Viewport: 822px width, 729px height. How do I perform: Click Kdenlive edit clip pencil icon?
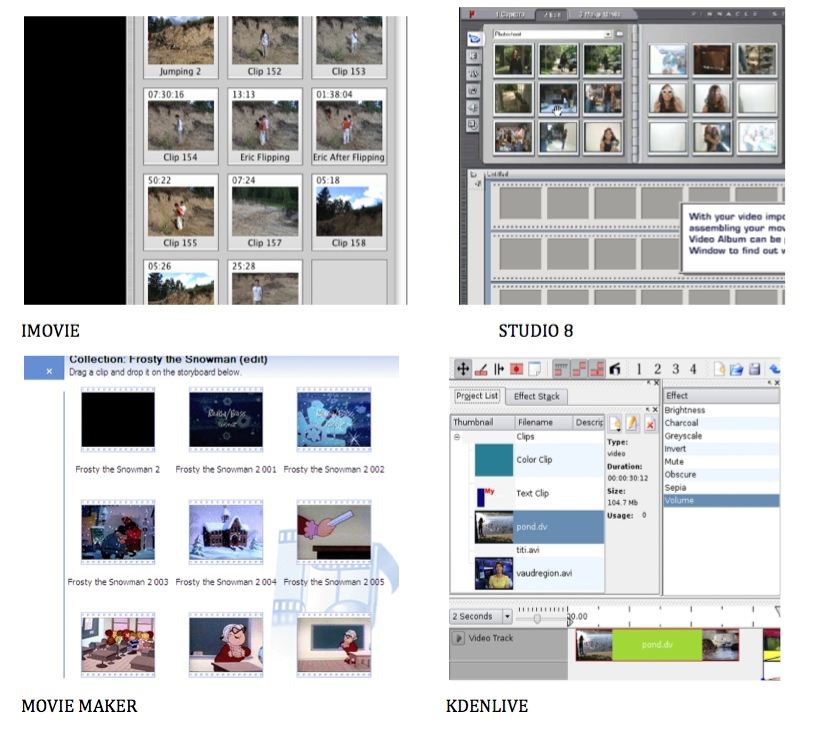click(632, 423)
